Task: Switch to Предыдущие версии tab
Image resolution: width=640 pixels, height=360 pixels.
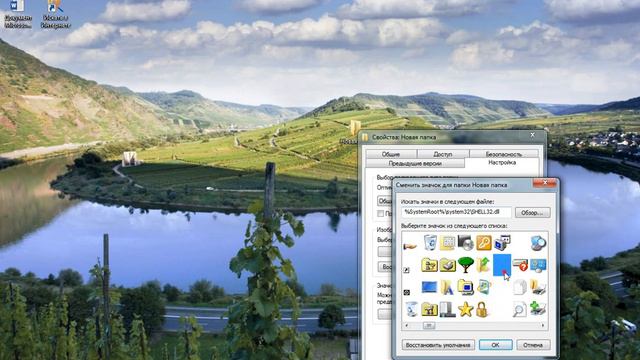Action: click(x=415, y=163)
